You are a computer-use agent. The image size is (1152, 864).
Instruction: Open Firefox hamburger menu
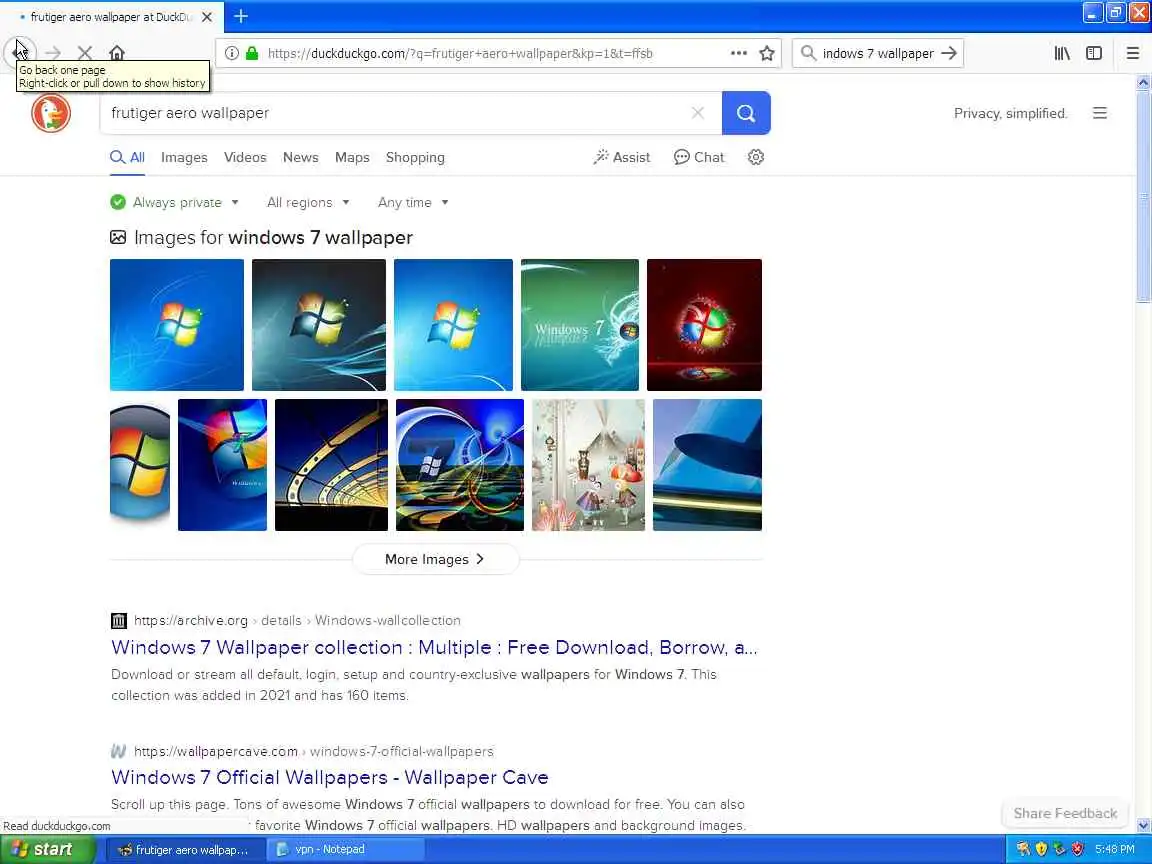click(1133, 53)
